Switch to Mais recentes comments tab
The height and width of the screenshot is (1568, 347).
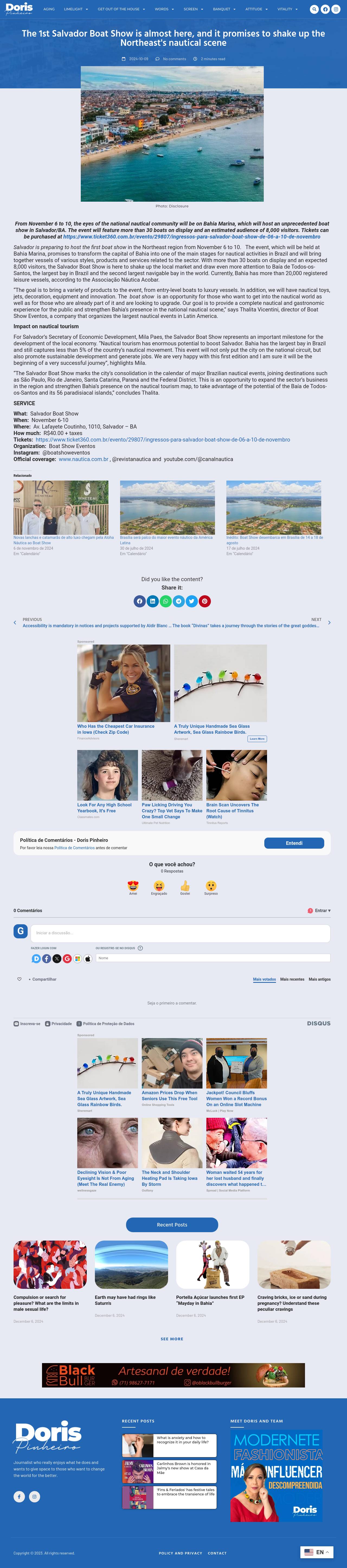point(292,979)
